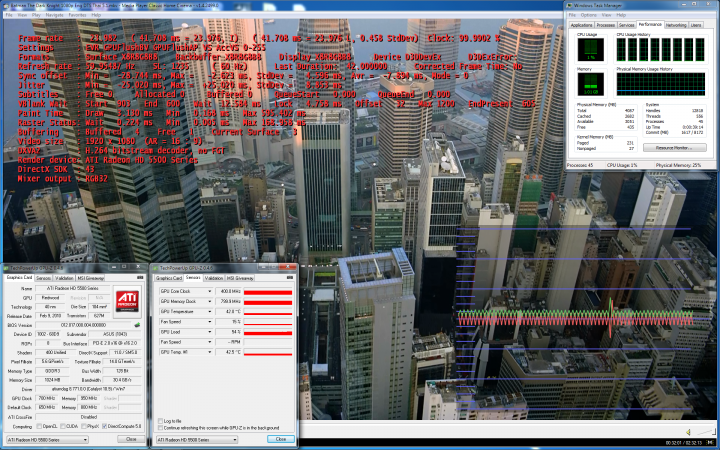Click the media player seek bar
This screenshot has width=720, height=450.
pyautogui.click(x=507, y=423)
